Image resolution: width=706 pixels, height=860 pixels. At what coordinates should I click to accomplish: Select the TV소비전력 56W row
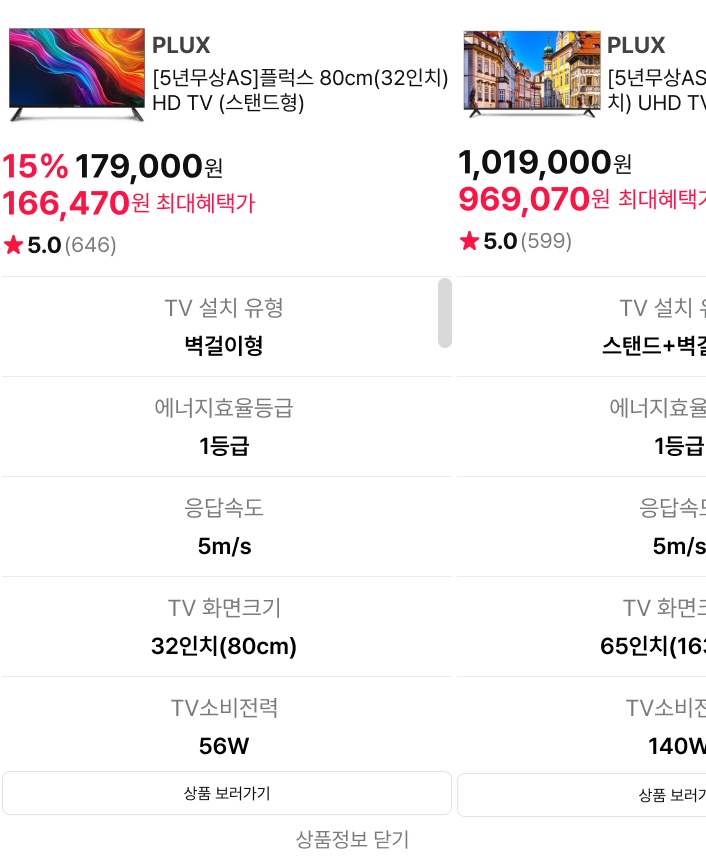(224, 727)
